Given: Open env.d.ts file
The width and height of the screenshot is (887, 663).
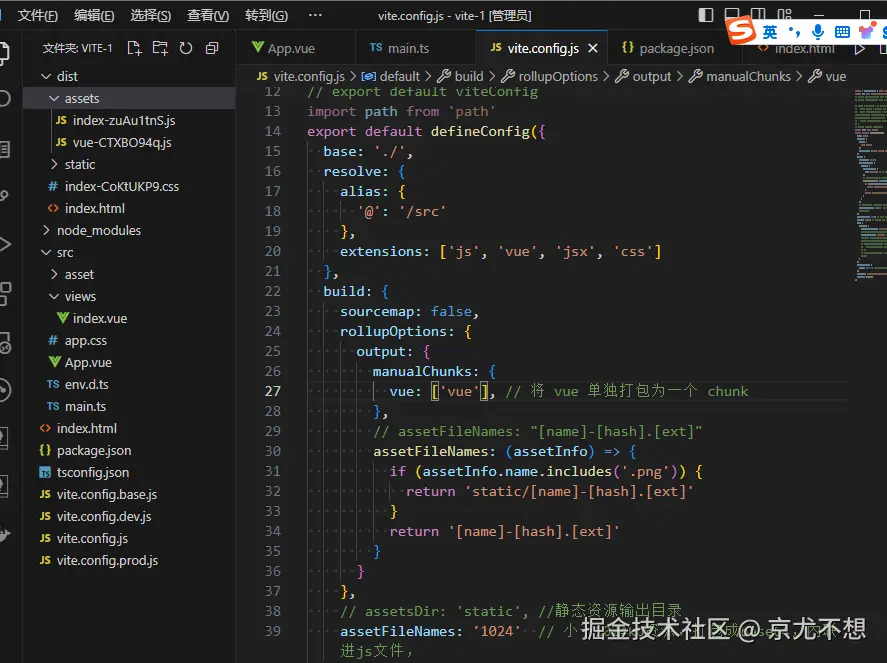Looking at the screenshot, I should (x=129, y=385).
